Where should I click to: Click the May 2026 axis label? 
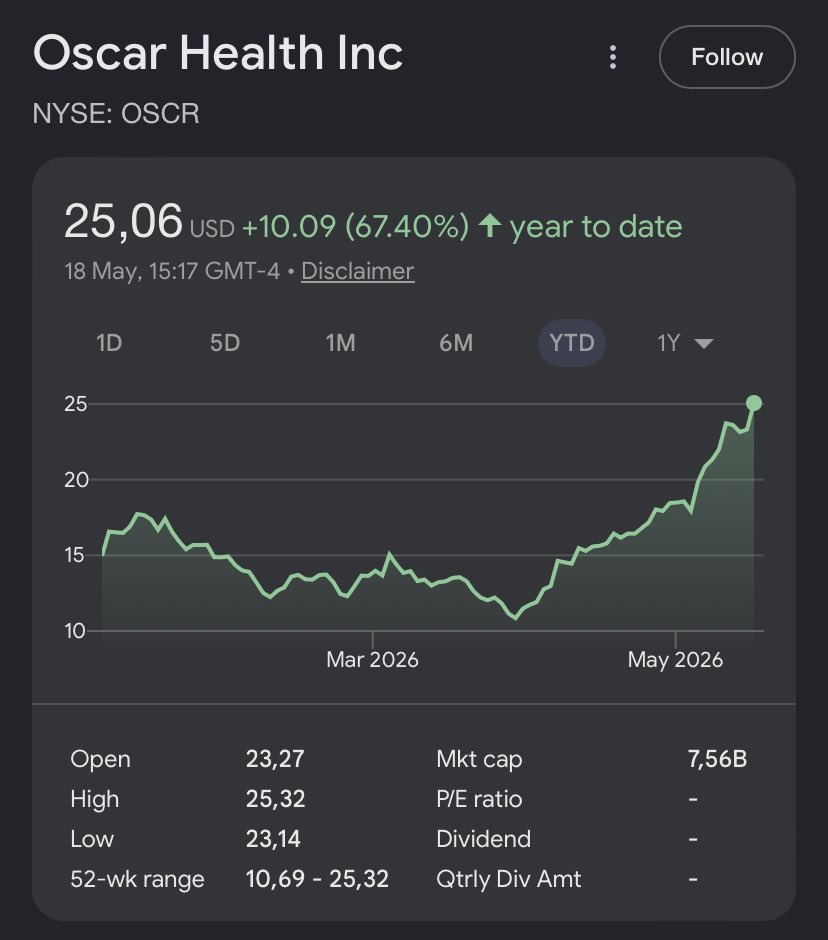[675, 659]
